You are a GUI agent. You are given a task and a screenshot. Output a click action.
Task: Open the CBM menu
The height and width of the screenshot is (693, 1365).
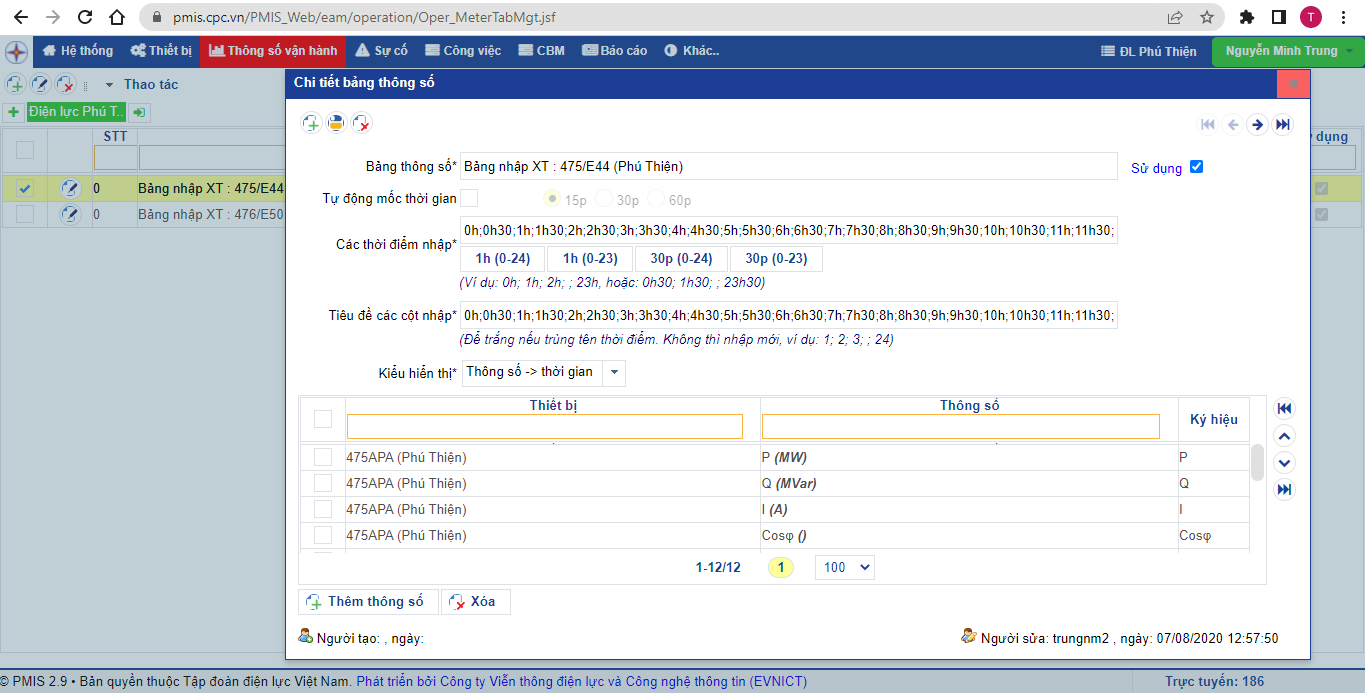[542, 51]
